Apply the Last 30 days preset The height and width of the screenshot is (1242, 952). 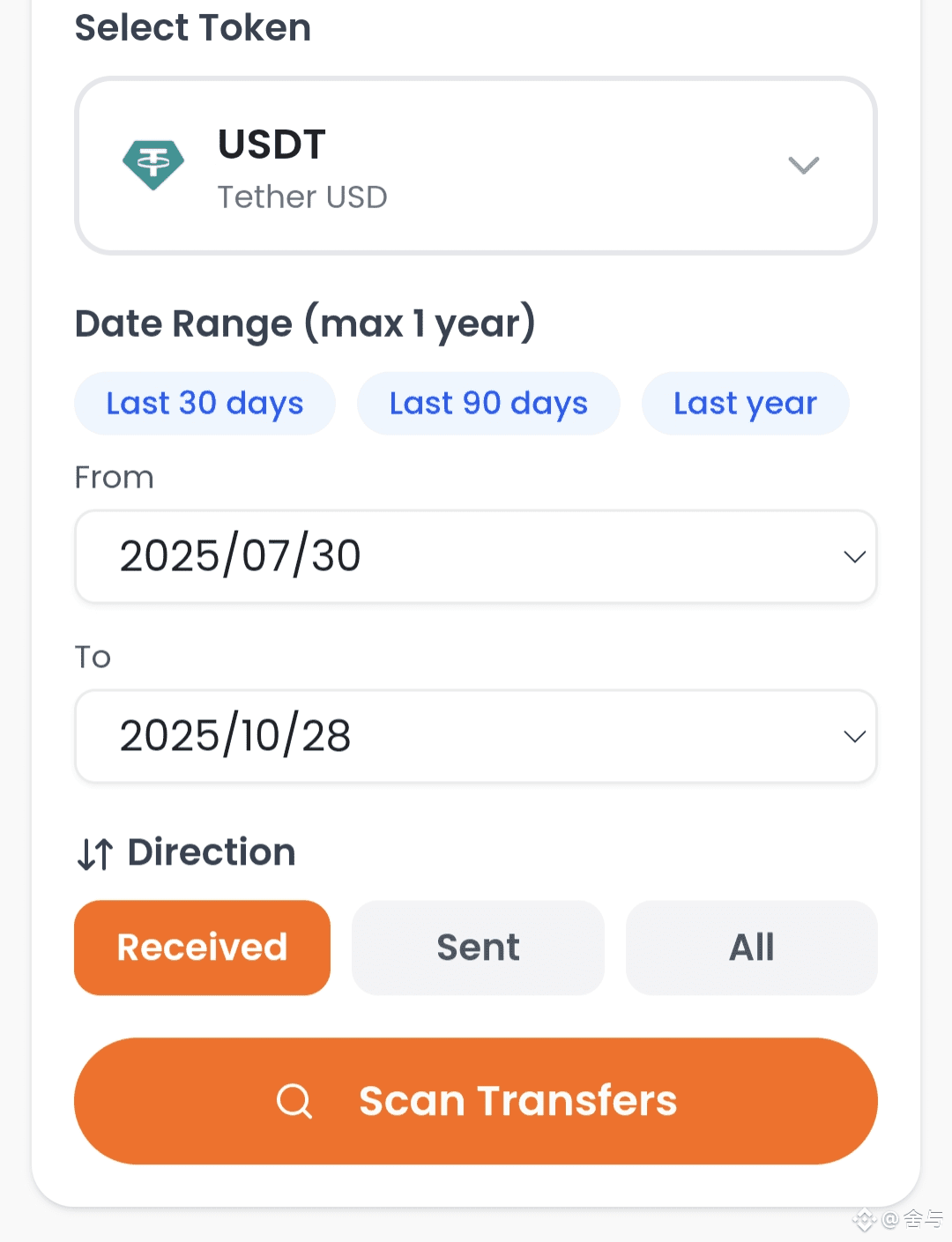tap(205, 404)
